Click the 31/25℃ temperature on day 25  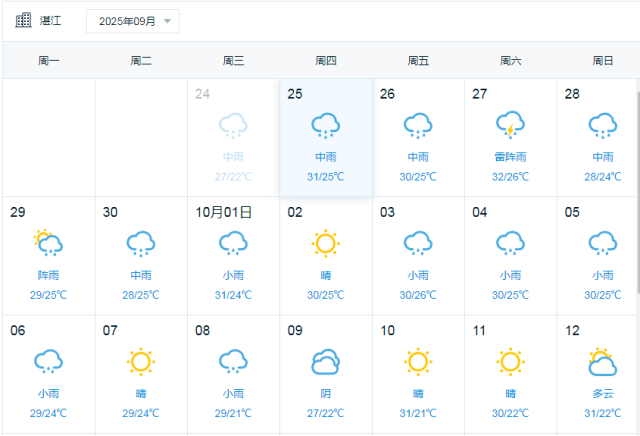coord(325,177)
